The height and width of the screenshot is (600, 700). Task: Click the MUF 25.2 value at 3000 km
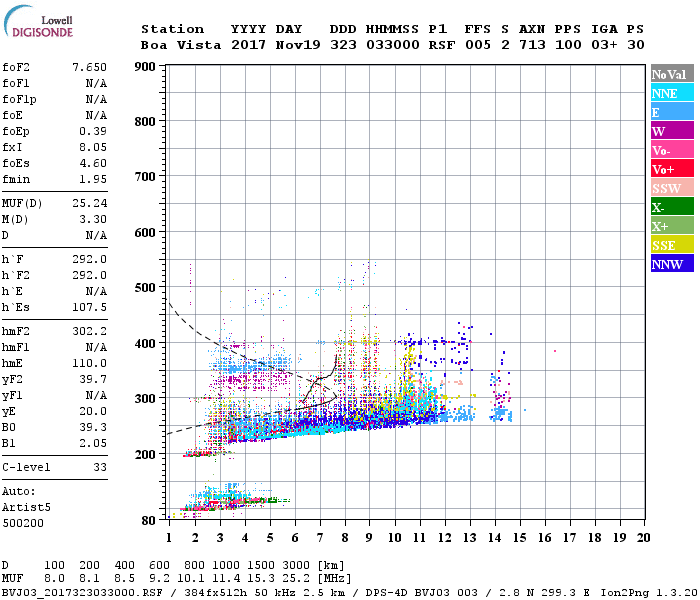click(x=296, y=579)
